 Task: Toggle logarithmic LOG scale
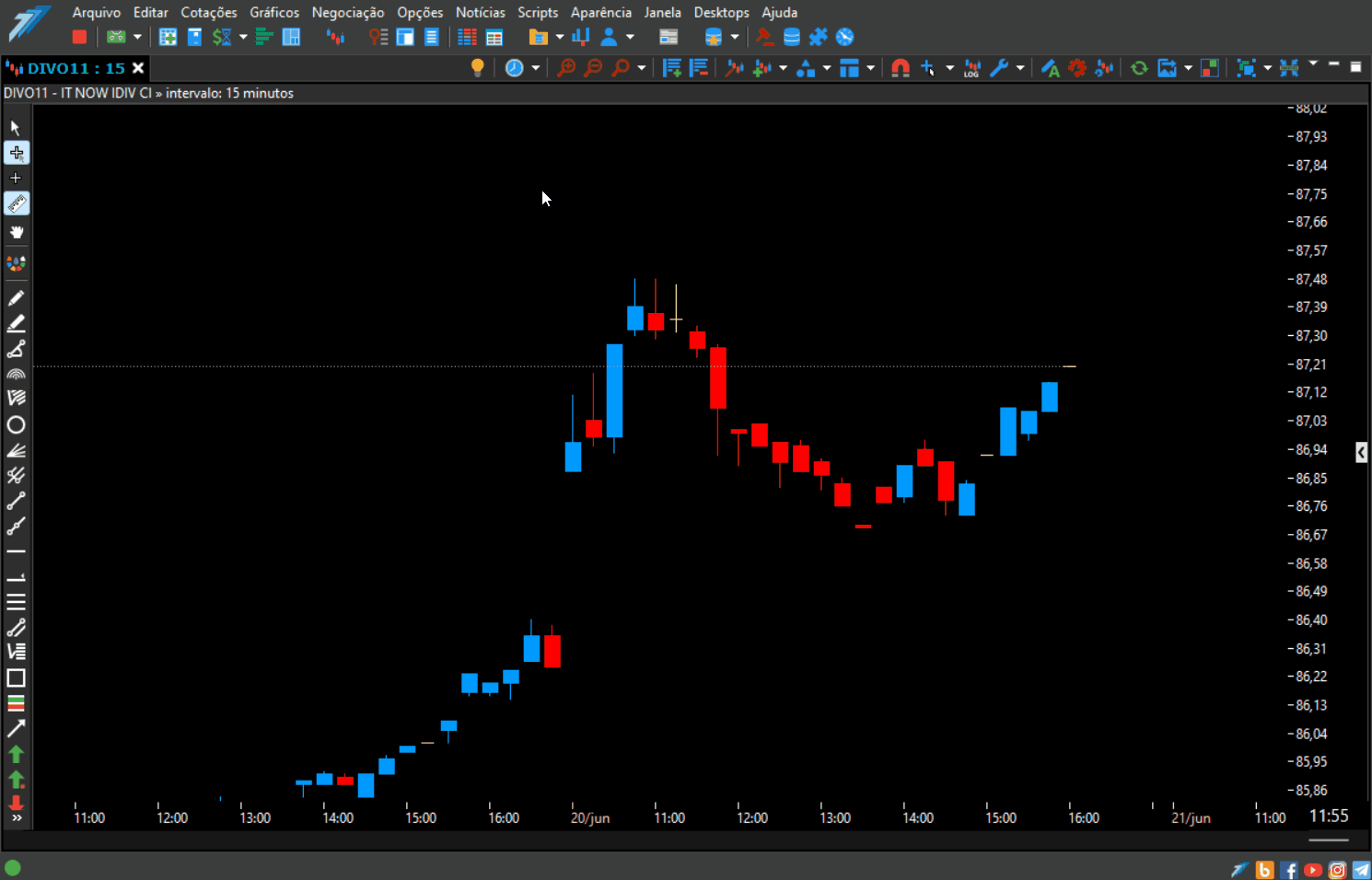(x=972, y=67)
